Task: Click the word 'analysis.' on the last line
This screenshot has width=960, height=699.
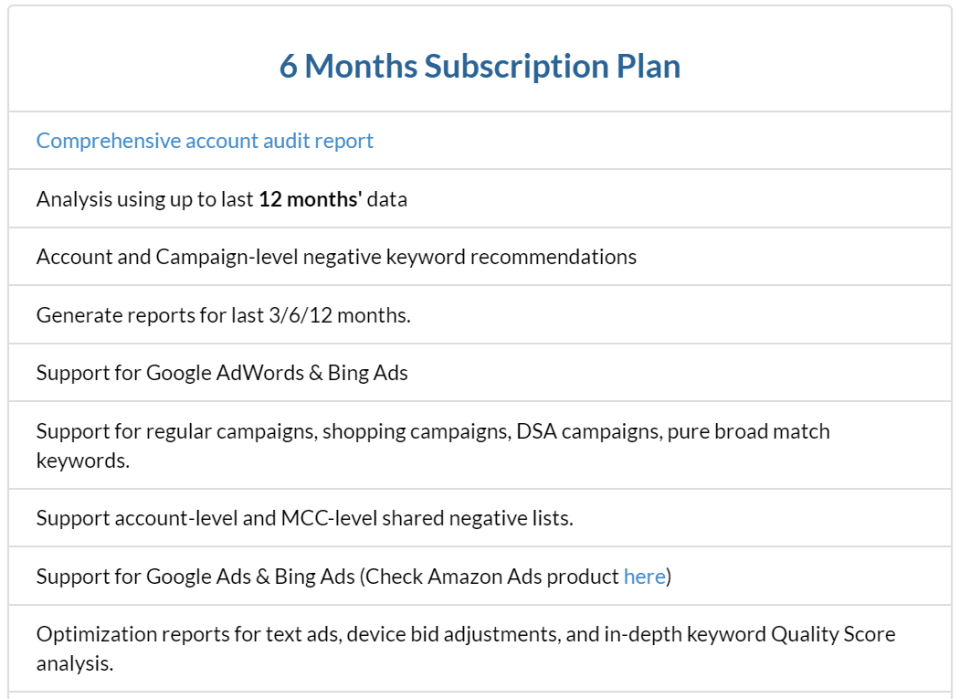Action: [74, 664]
